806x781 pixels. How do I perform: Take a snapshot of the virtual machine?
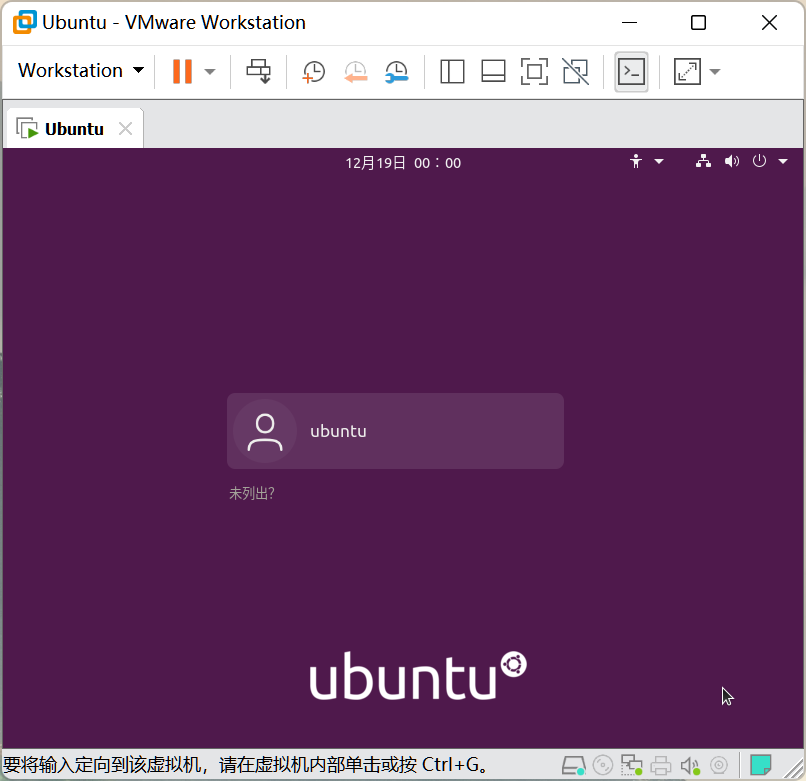[314, 71]
